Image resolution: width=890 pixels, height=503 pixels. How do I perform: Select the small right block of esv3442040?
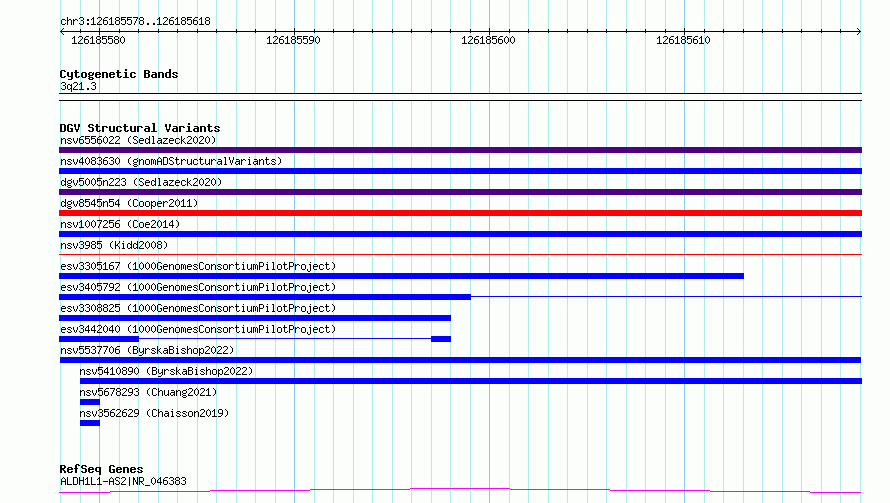[441, 339]
